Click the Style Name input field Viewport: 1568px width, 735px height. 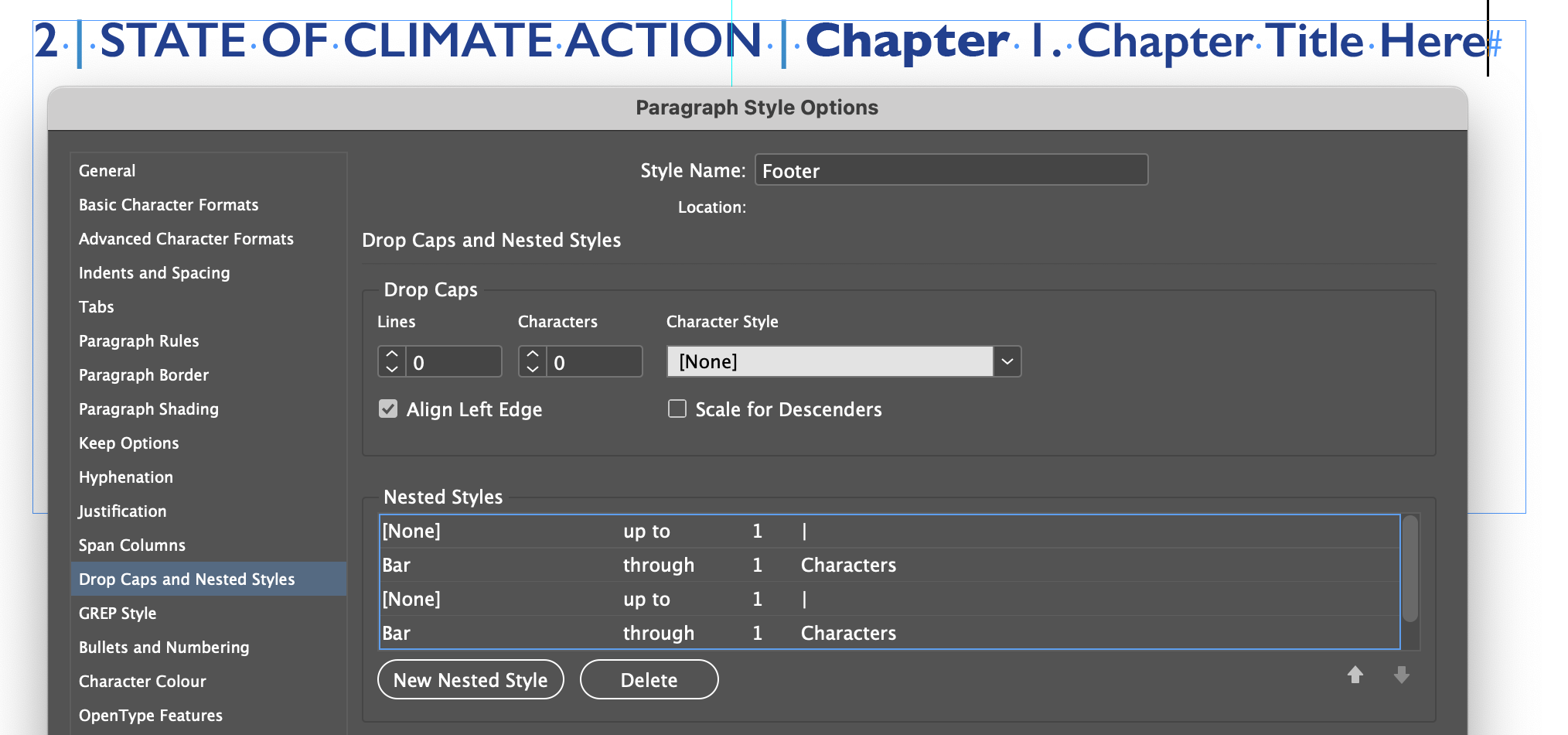point(951,171)
